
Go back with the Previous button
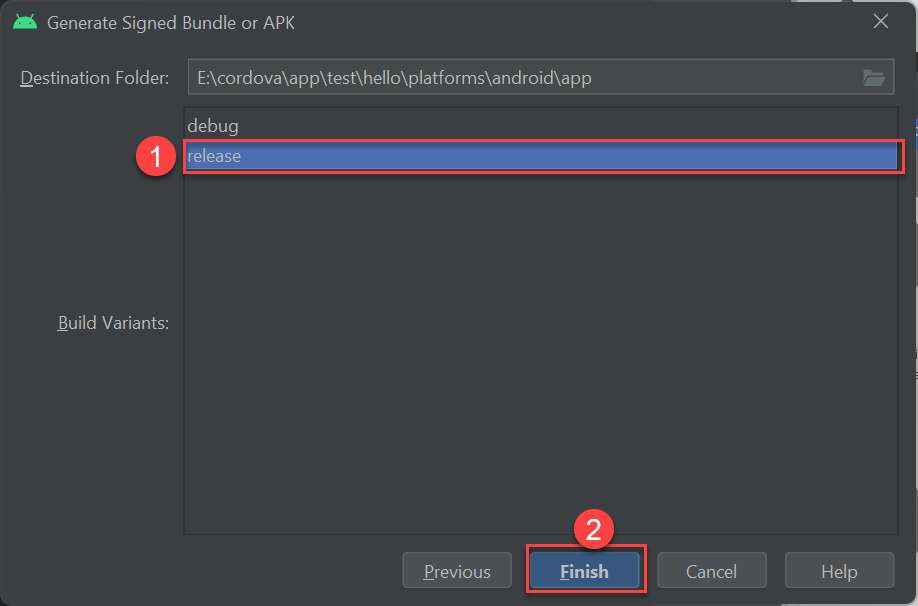tap(457, 570)
